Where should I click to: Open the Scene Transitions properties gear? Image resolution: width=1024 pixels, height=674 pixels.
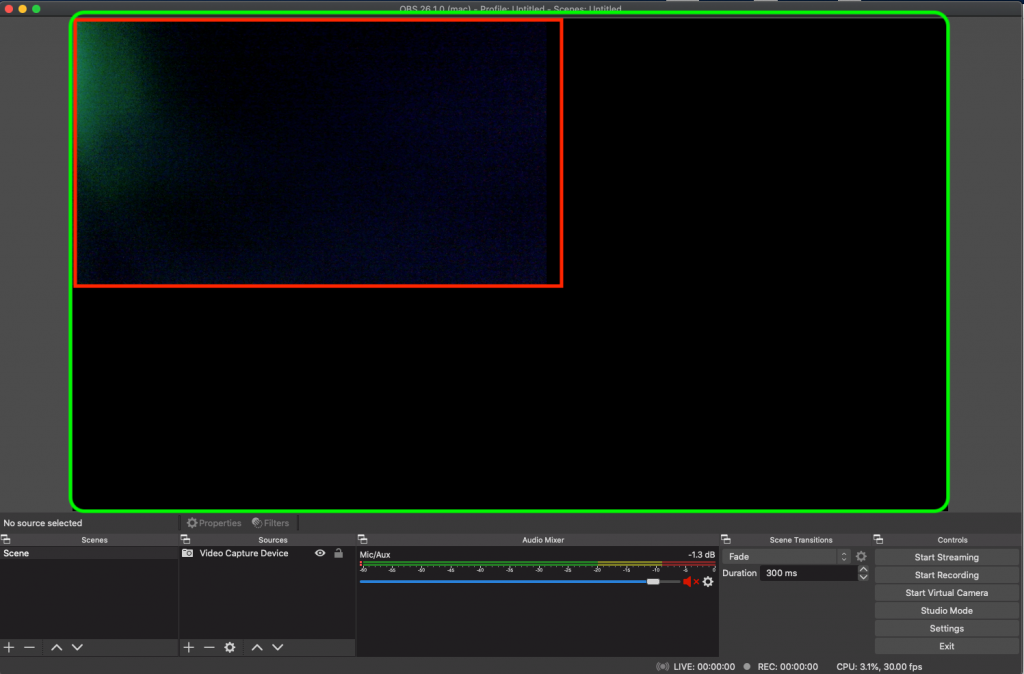861,557
